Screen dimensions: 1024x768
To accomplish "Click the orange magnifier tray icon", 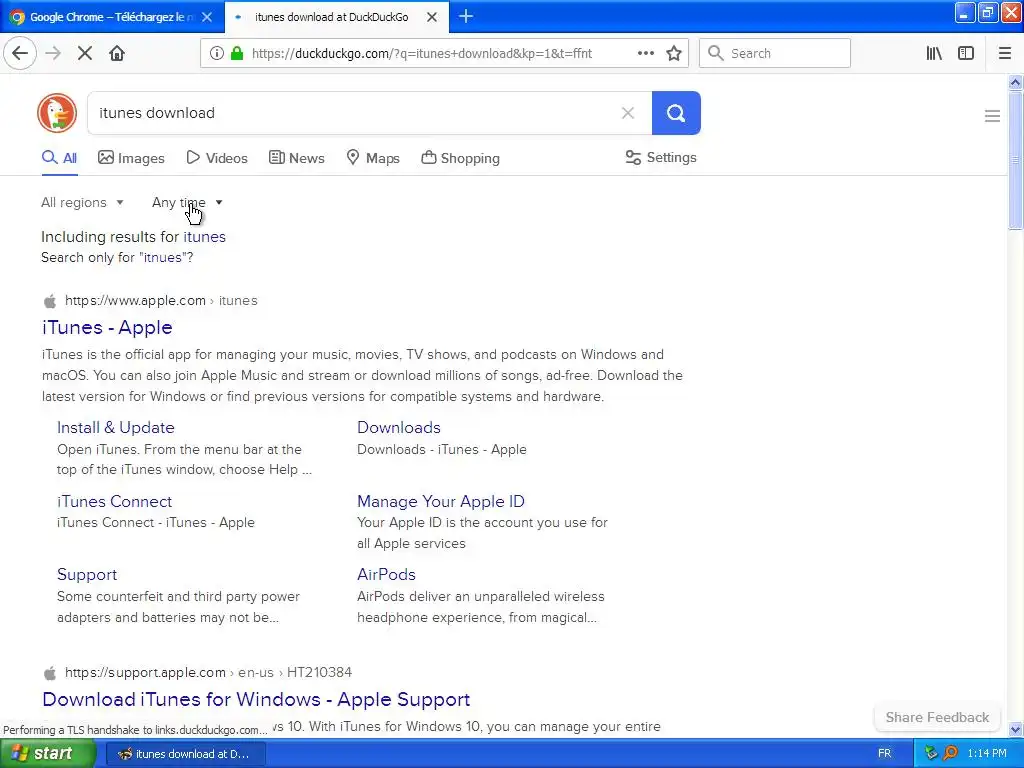I will [950, 753].
